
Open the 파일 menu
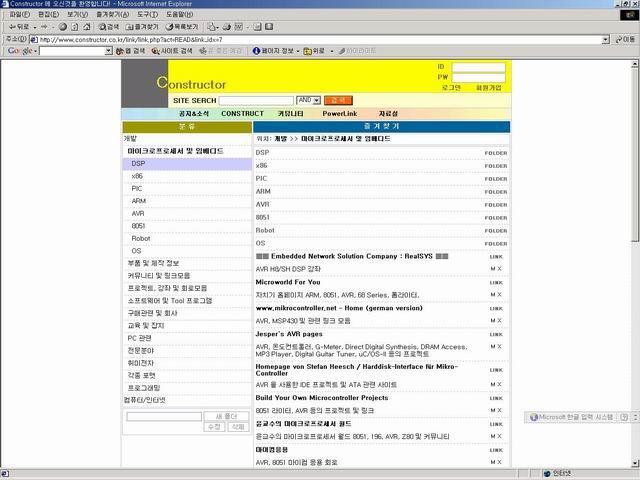20,14
